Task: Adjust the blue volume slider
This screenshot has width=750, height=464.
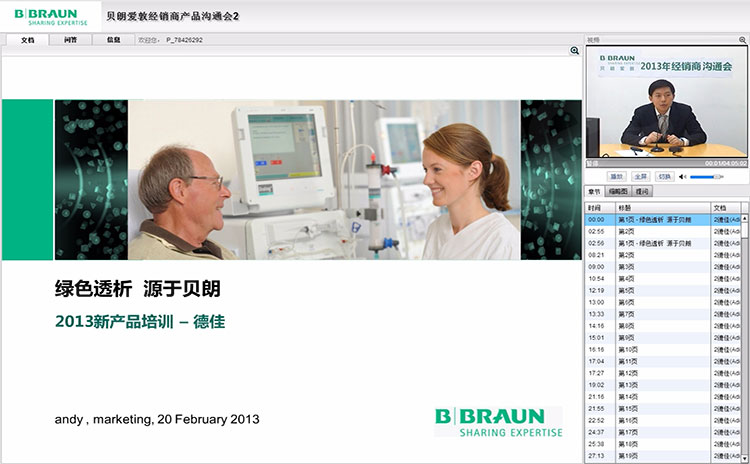Action: [706, 177]
